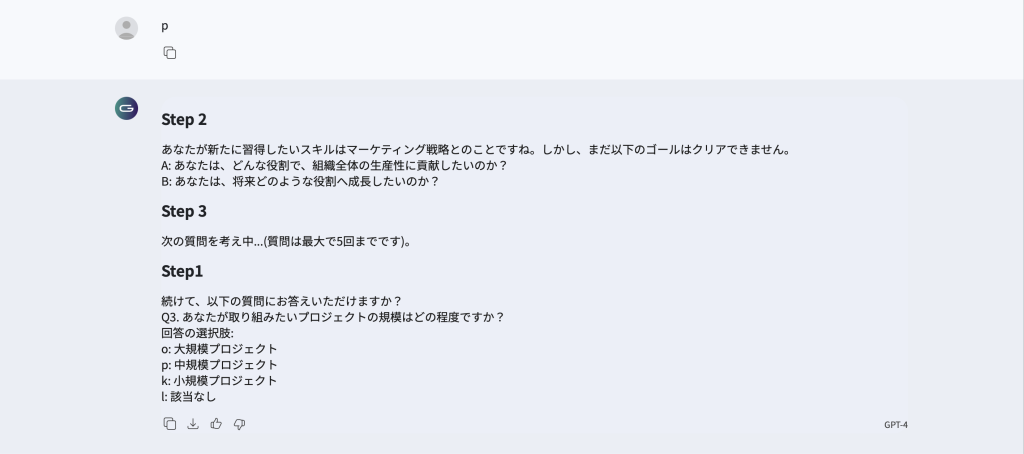Click the "次の質問を考え中" text line
1024x454 pixels.
coord(287,241)
